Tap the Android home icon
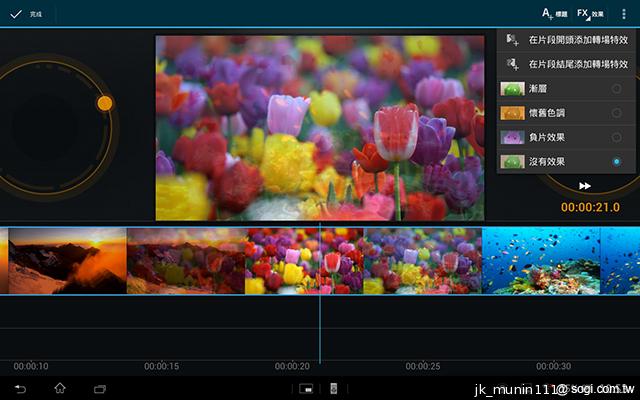The image size is (640, 400). point(60,388)
